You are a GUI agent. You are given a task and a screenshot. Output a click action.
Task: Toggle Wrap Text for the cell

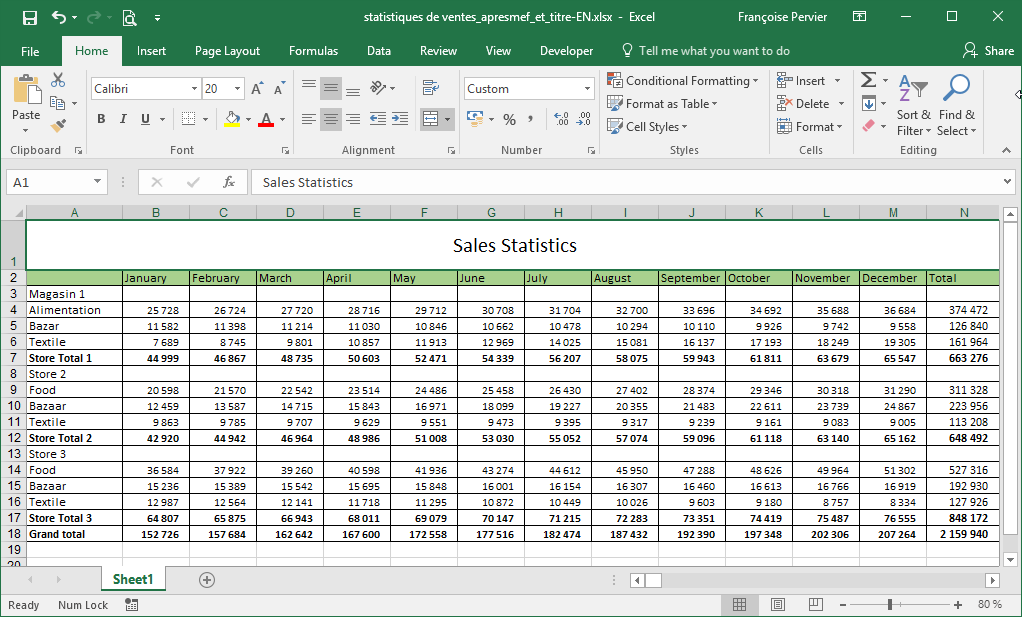[431, 87]
